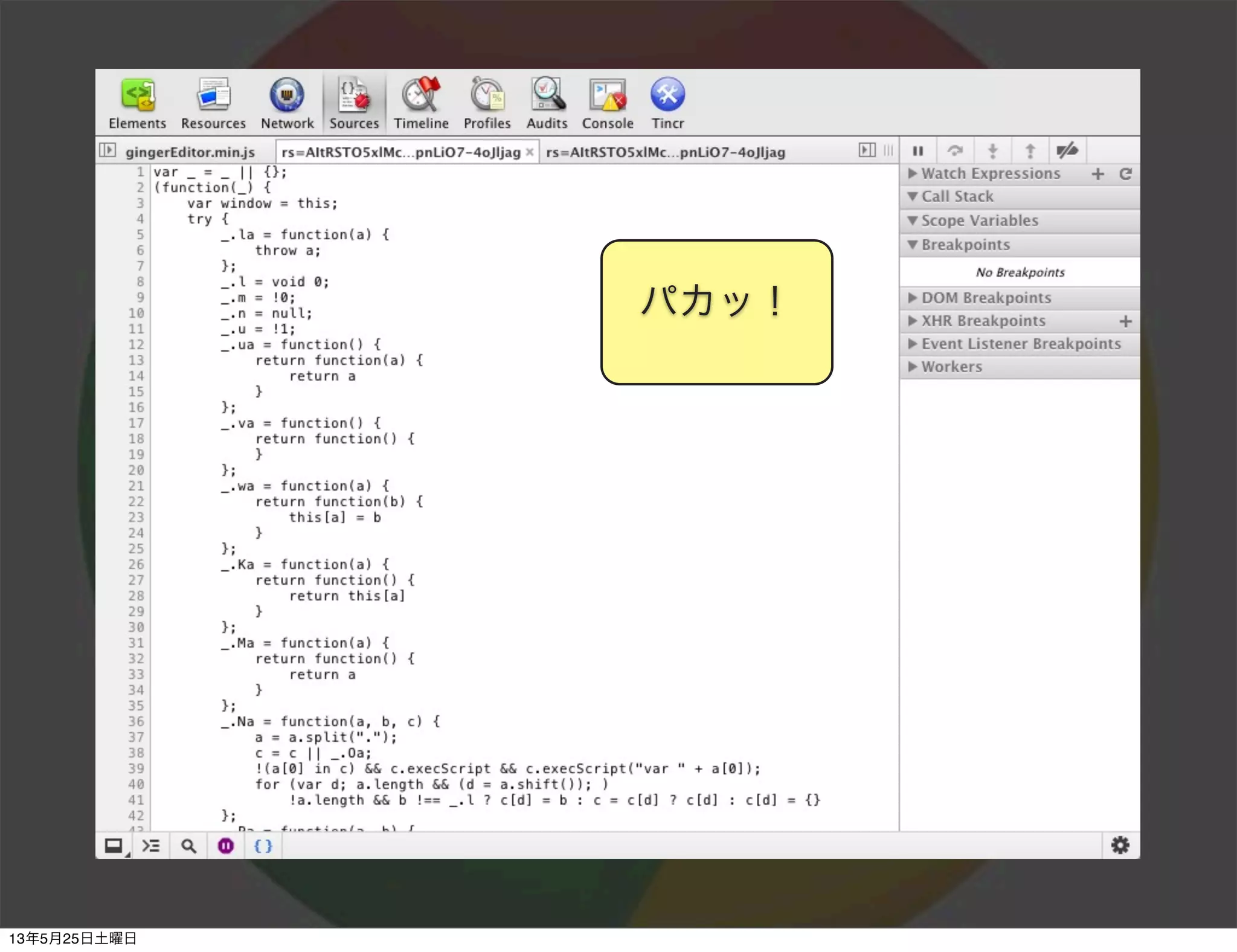Open the Tincr panel
Viewport: 1237px width, 952px height.
pyautogui.click(x=667, y=103)
